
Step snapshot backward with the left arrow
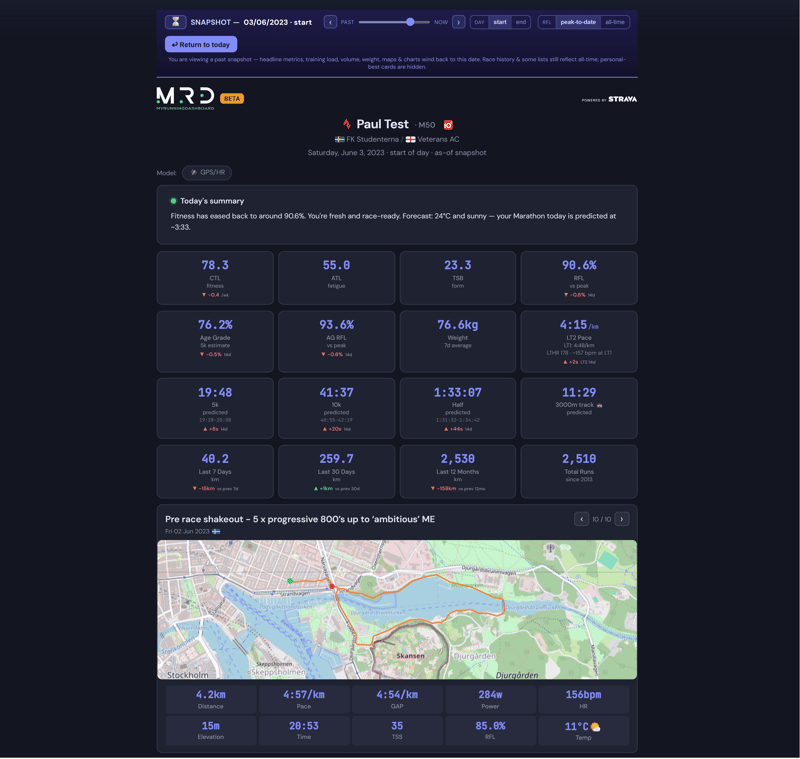click(x=330, y=22)
